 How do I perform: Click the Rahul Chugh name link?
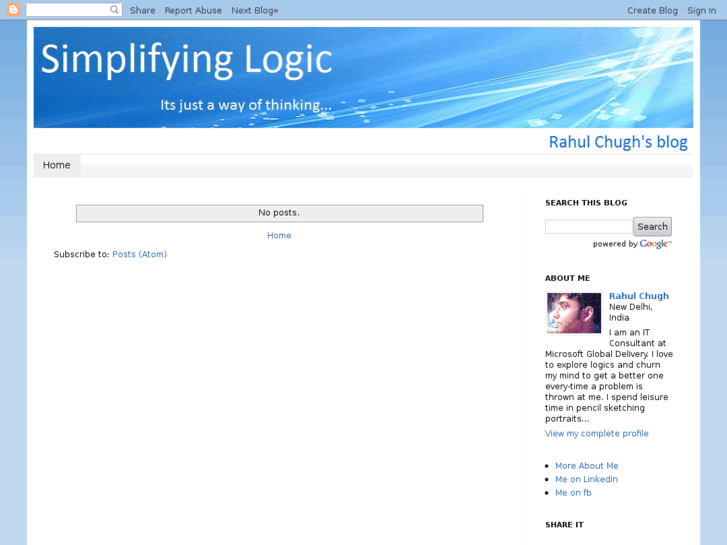point(638,296)
